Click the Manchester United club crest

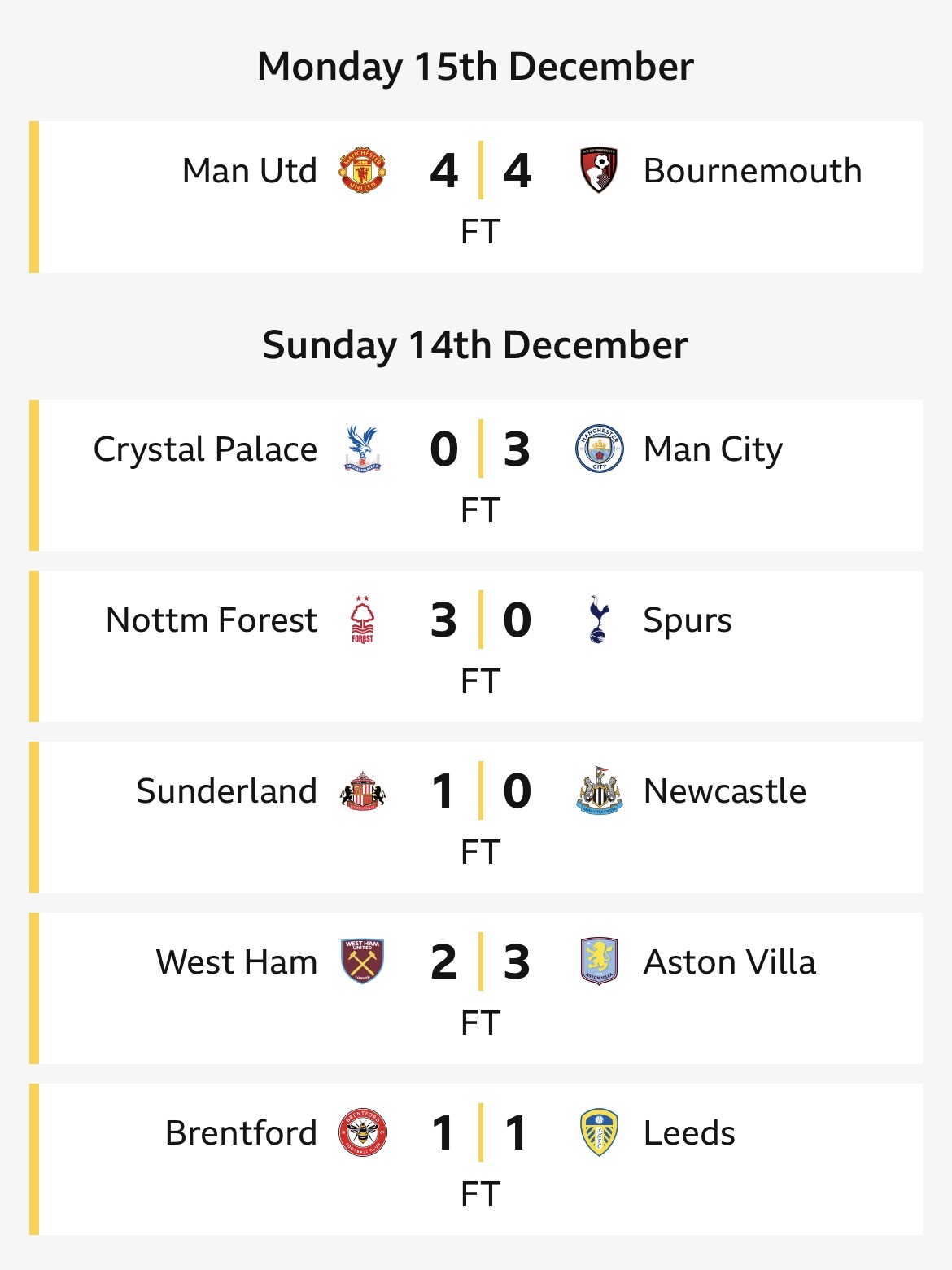click(x=362, y=171)
